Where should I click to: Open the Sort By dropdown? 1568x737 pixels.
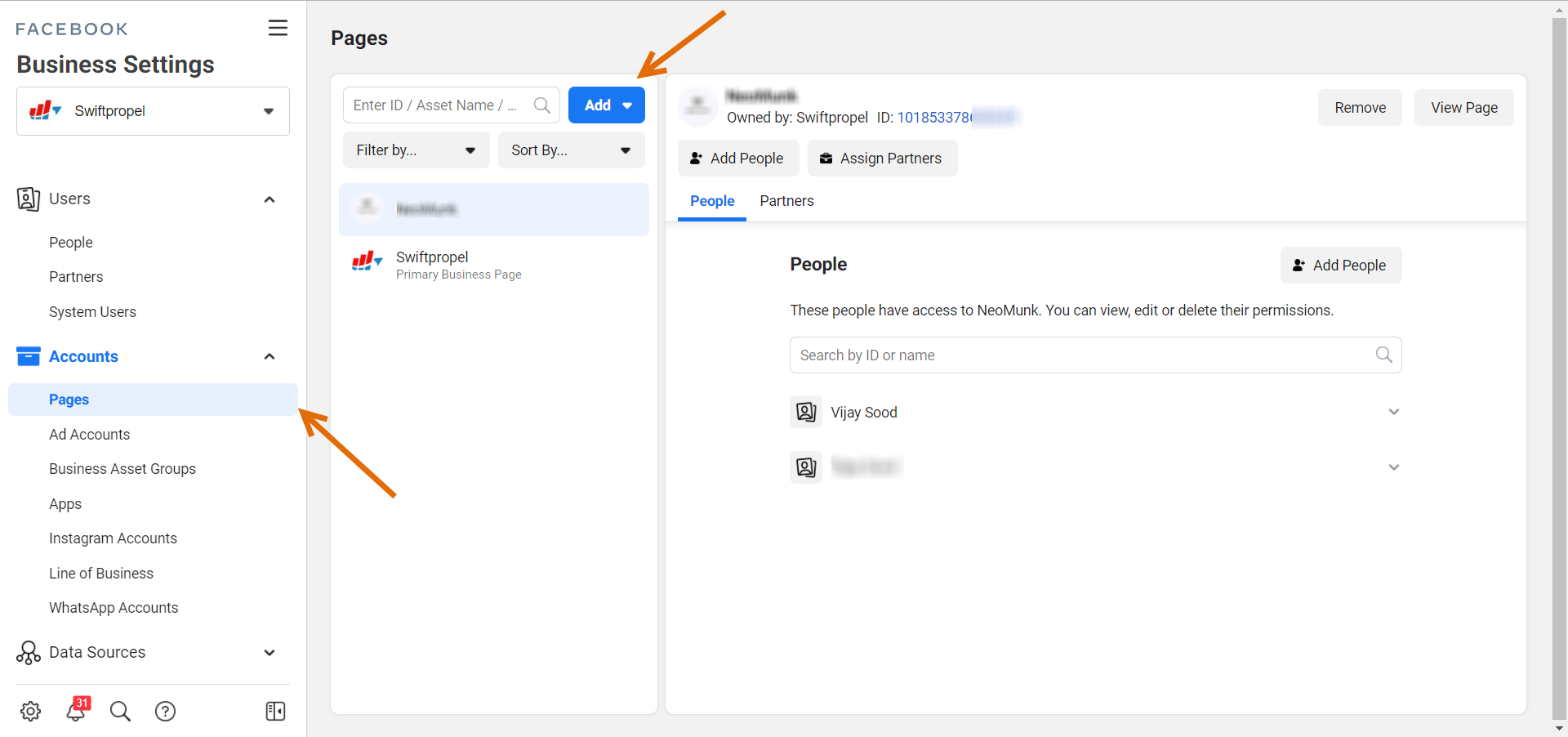click(571, 150)
